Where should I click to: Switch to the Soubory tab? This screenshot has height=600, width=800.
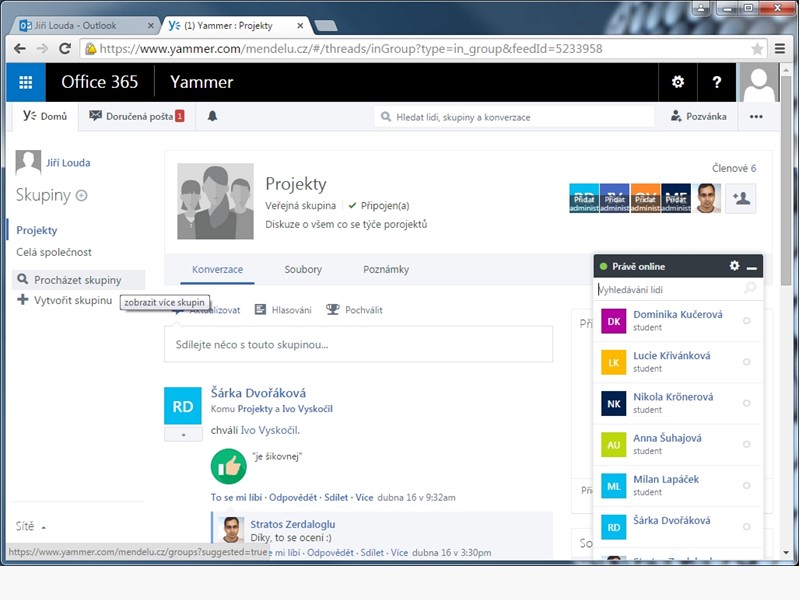(x=303, y=269)
